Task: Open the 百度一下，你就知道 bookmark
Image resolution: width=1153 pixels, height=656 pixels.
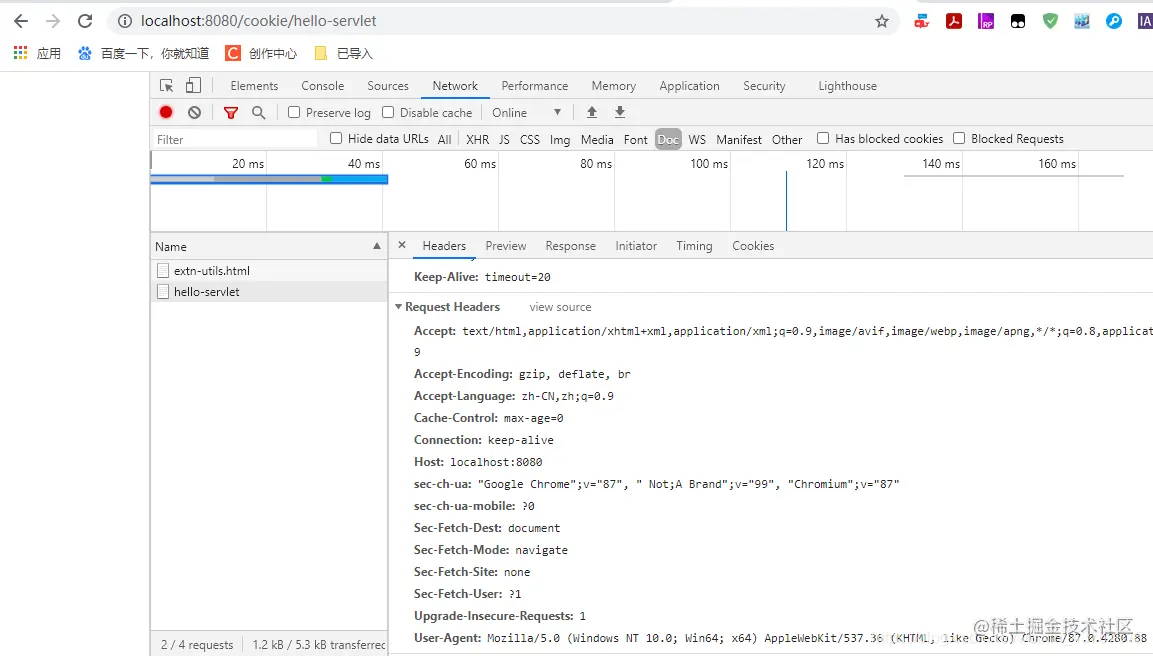Action: (x=143, y=53)
